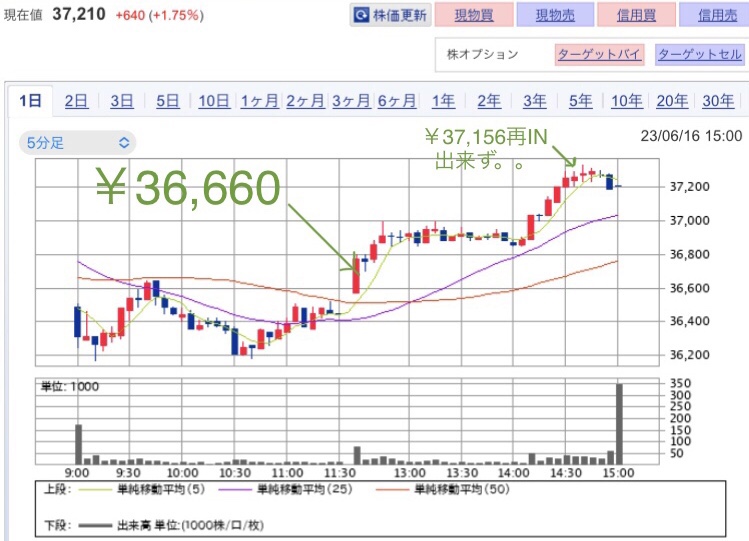The width and height of the screenshot is (749, 541).
Task: Switch to the 2ヶ月 chart period
Action: point(305,101)
